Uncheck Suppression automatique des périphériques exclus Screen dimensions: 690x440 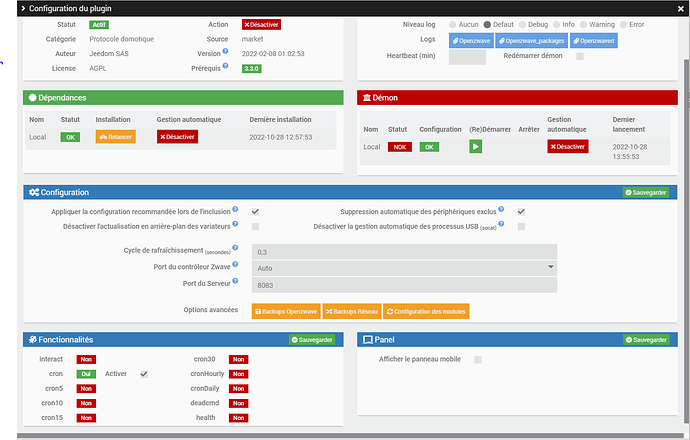point(521,212)
